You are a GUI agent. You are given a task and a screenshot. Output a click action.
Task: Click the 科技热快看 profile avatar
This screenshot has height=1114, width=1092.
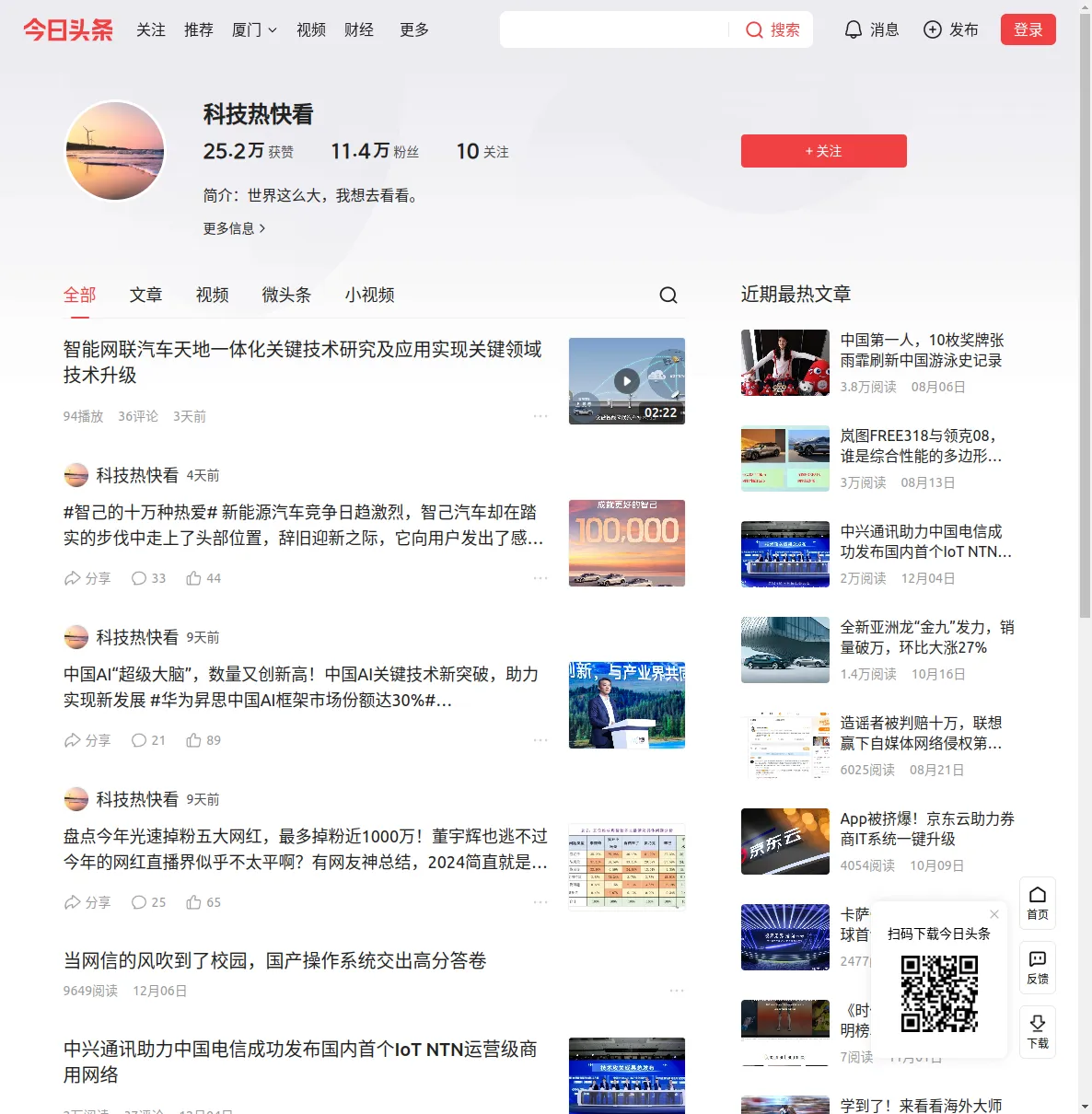[115, 151]
